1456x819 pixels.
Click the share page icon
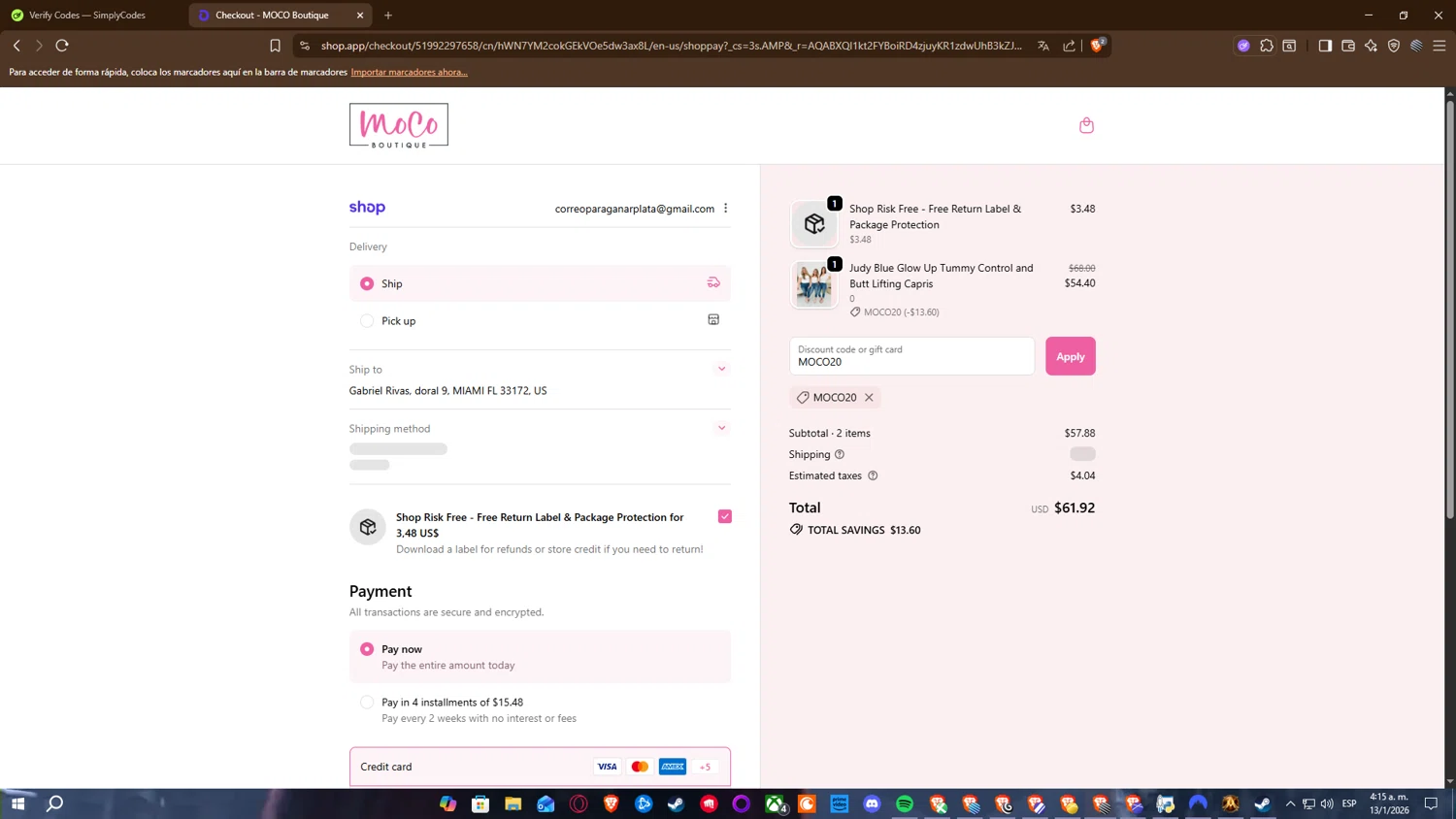coord(1069,46)
